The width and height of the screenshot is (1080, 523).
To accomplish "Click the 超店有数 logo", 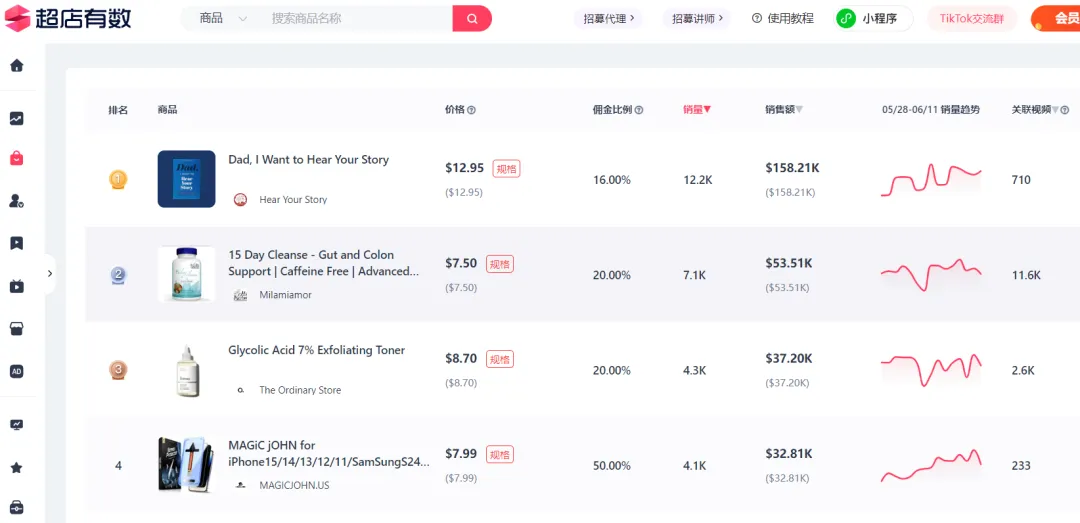I will coord(68,18).
